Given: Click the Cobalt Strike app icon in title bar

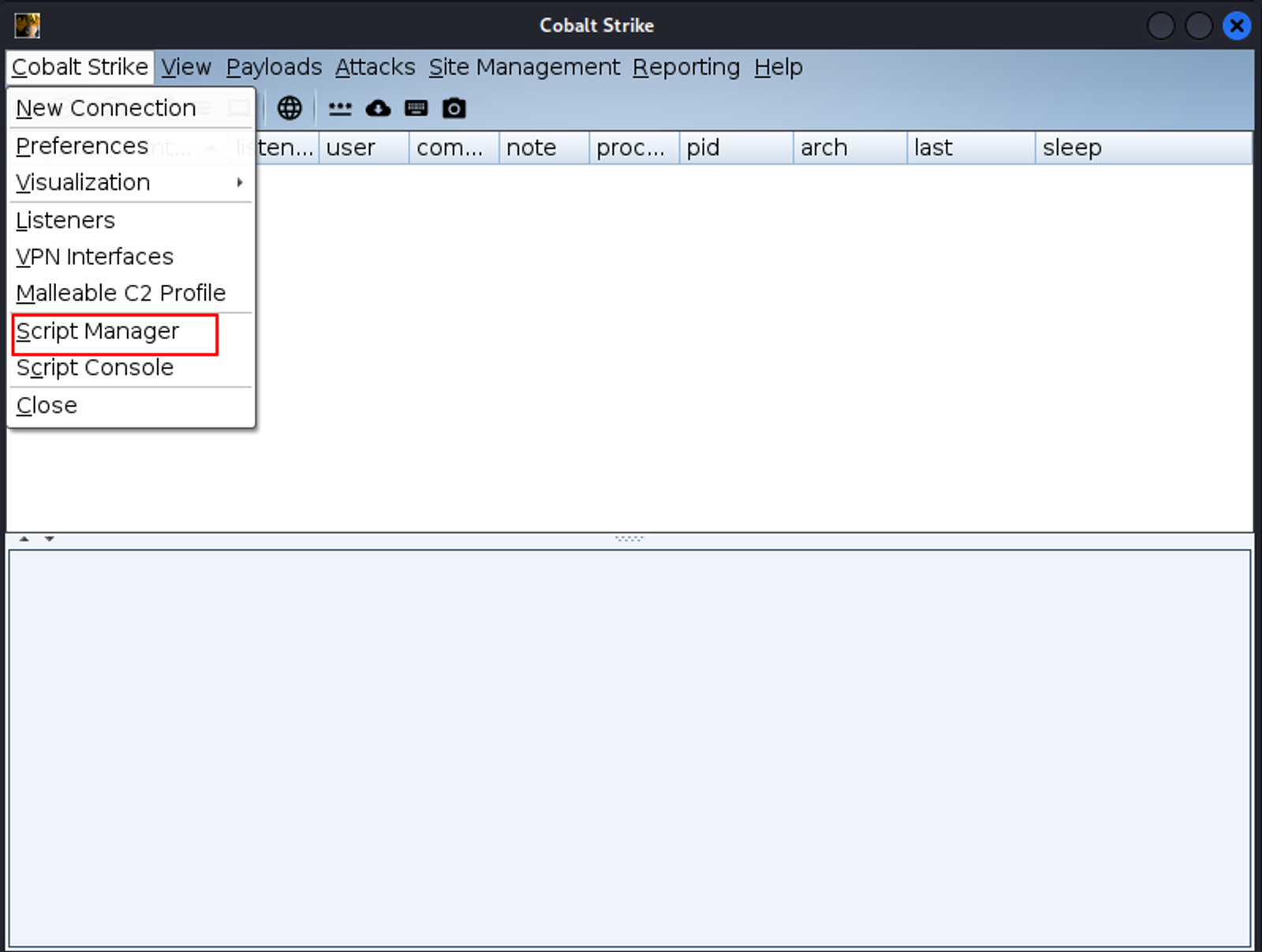Looking at the screenshot, I should (28, 25).
